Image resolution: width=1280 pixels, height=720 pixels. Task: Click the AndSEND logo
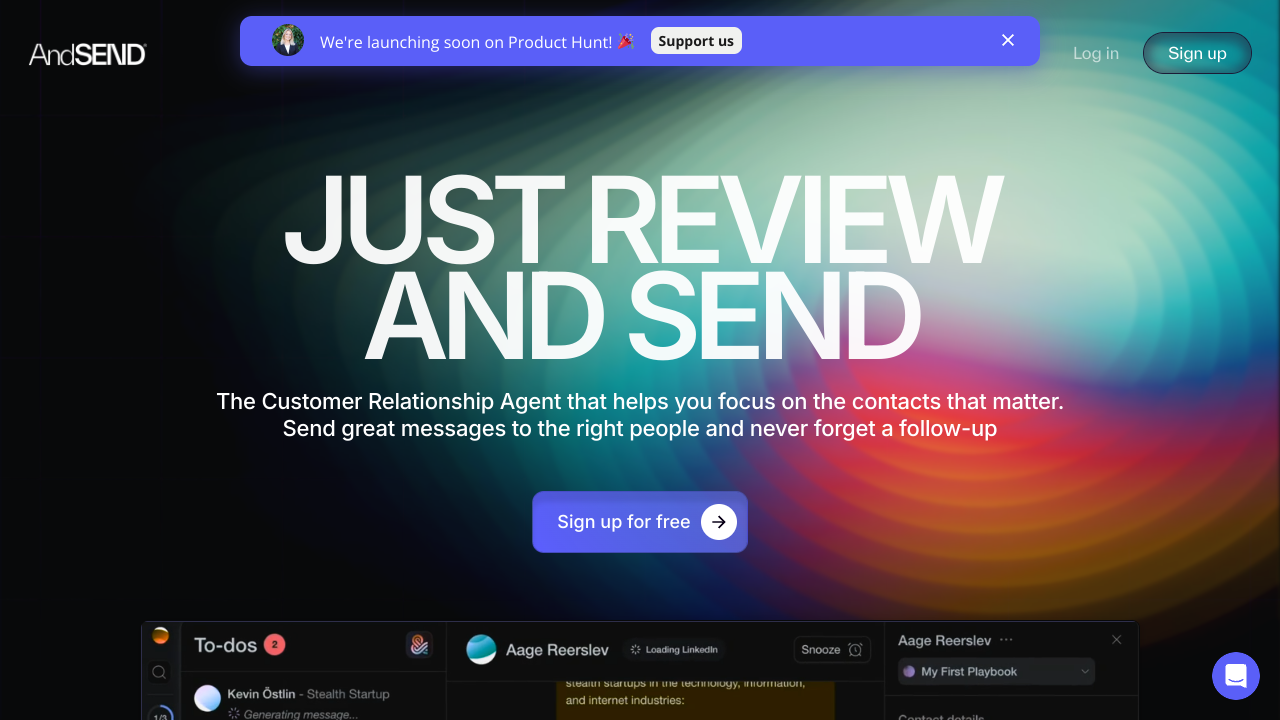pyautogui.click(x=88, y=54)
